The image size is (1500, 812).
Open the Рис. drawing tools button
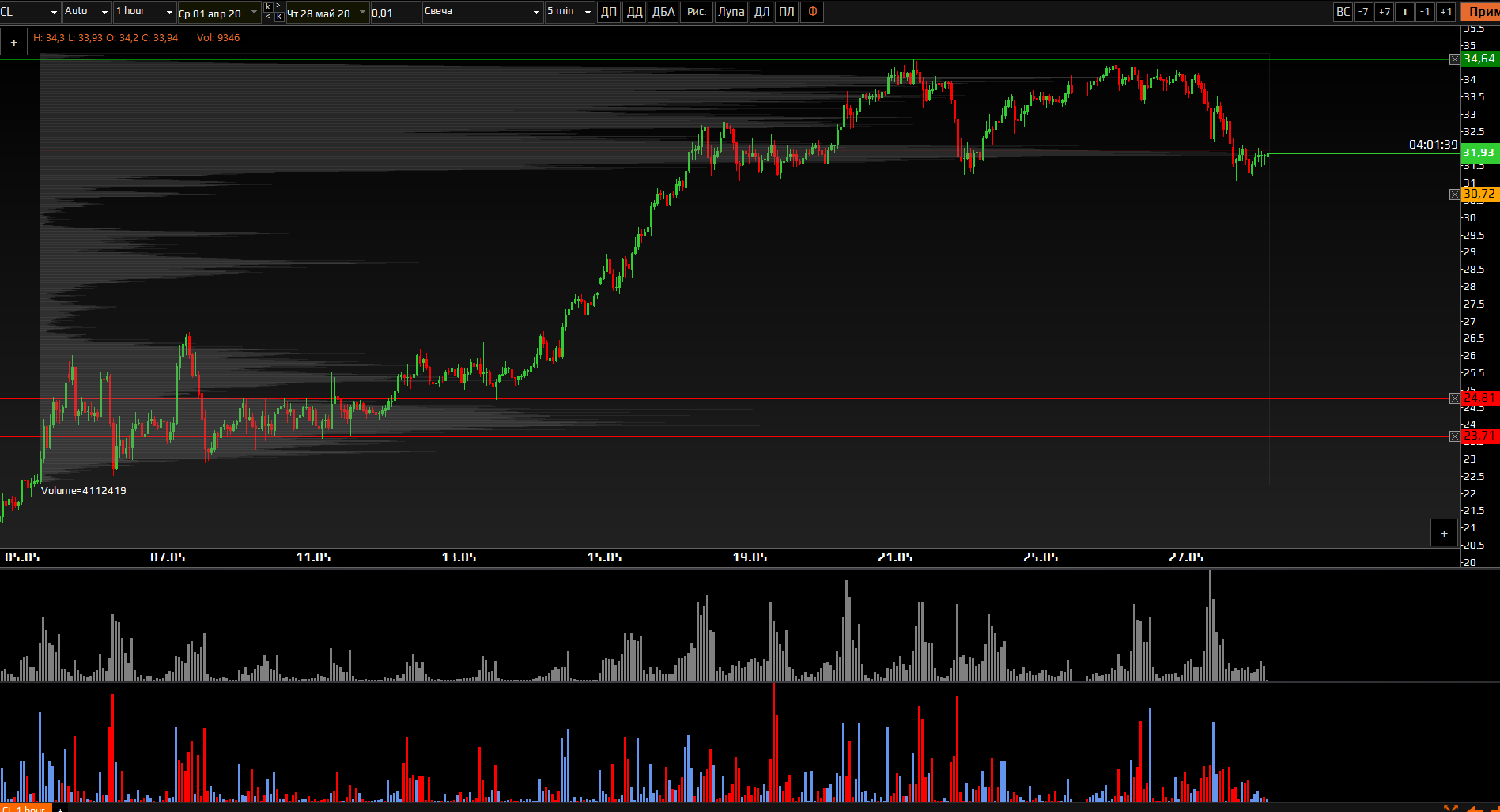pos(696,12)
